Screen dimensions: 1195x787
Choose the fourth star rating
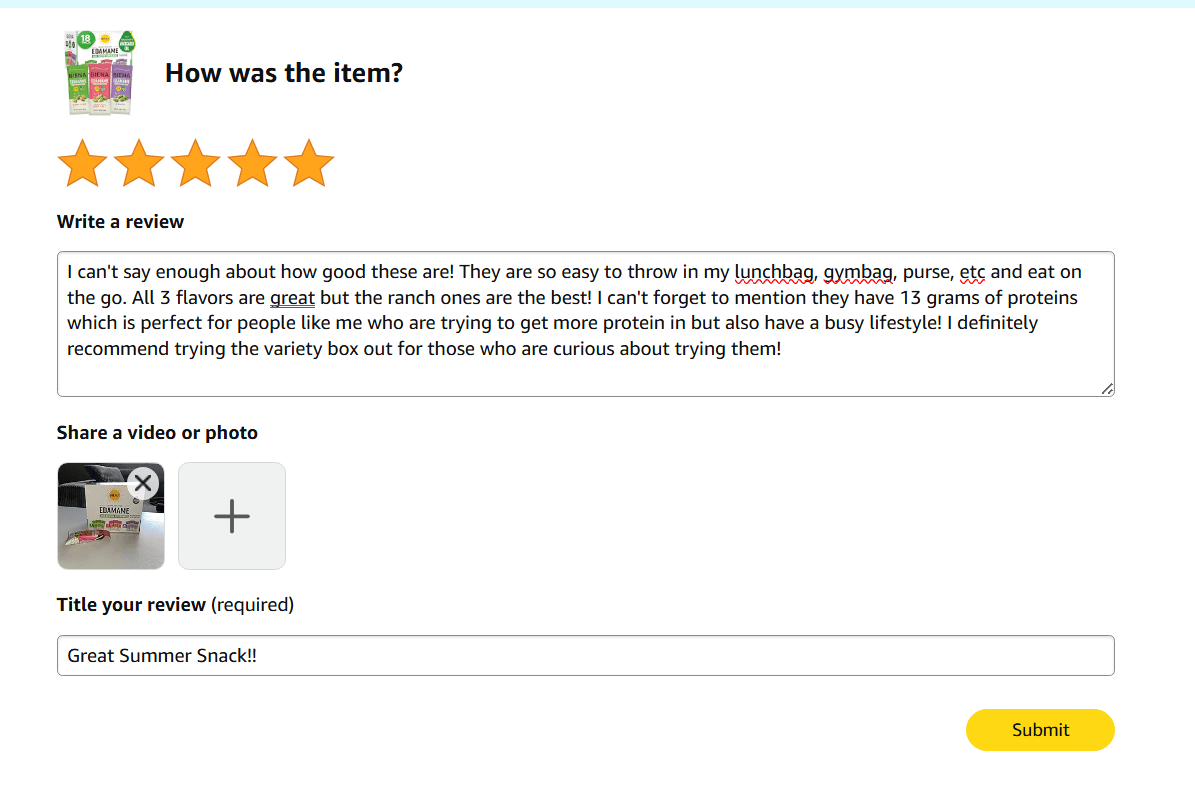252,164
